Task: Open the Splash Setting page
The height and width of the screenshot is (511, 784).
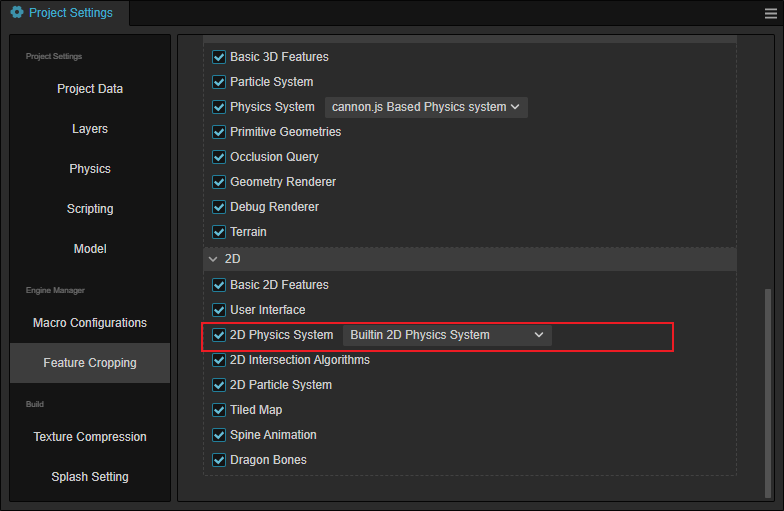Action: coord(90,477)
